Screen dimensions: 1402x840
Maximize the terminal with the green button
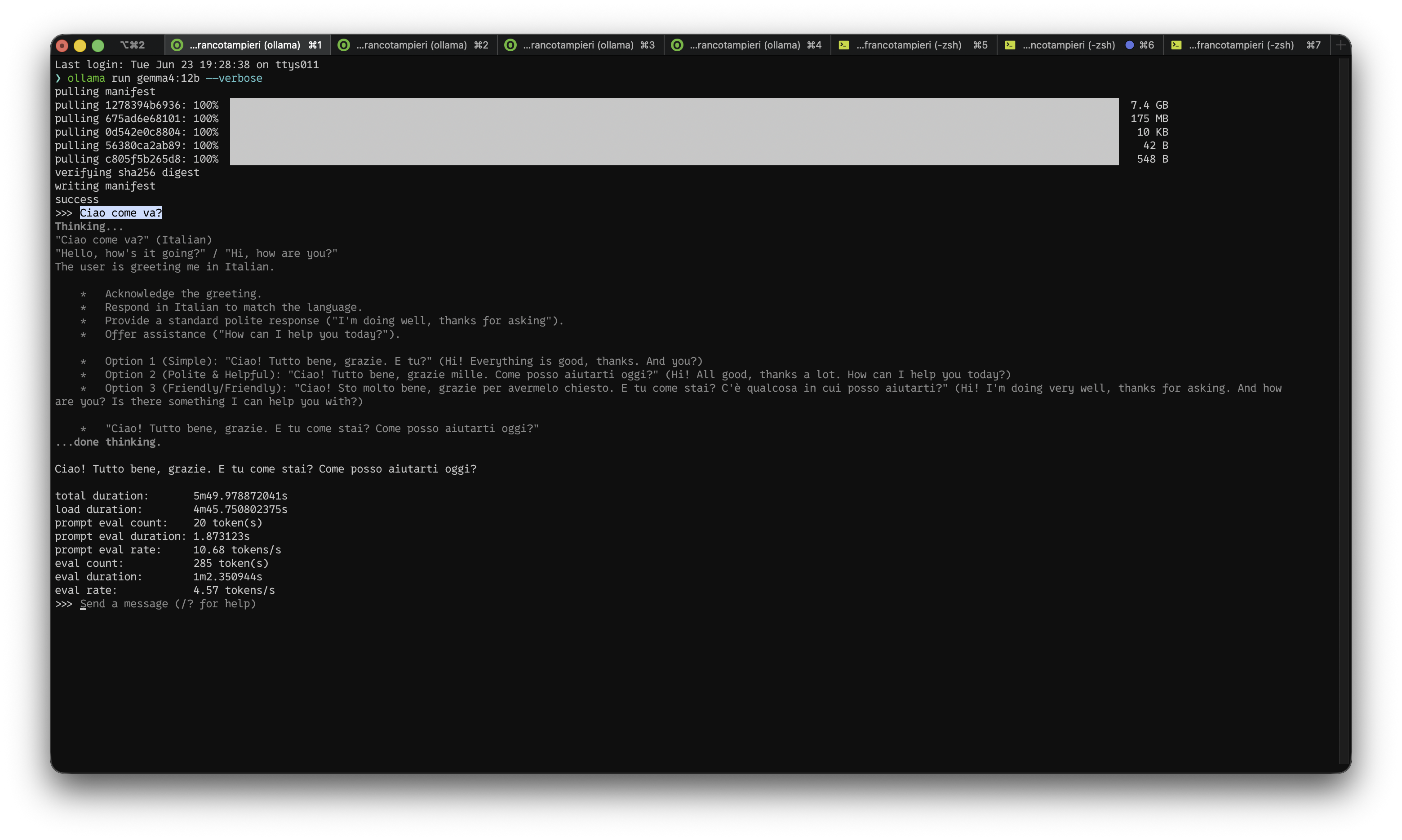[98, 45]
